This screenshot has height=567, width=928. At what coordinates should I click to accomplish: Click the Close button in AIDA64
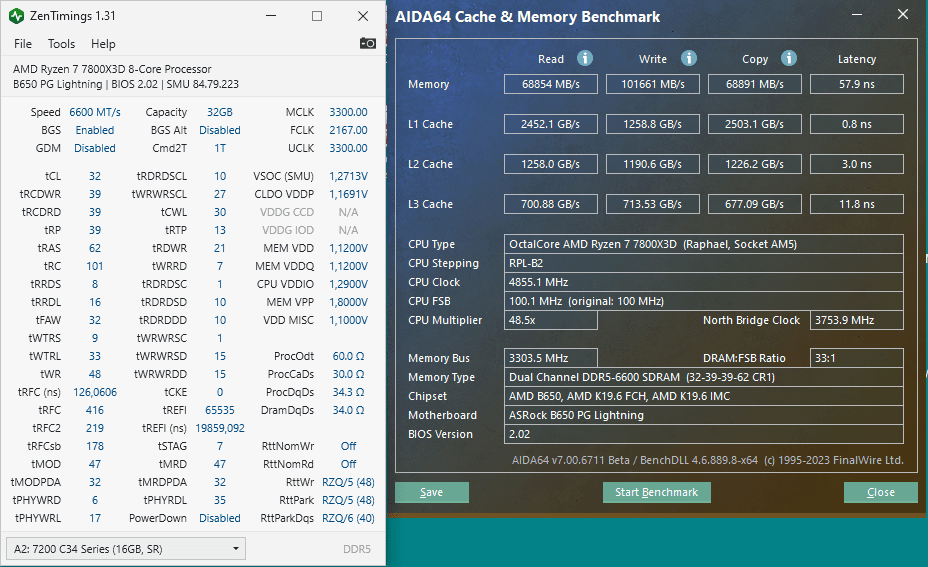click(881, 492)
